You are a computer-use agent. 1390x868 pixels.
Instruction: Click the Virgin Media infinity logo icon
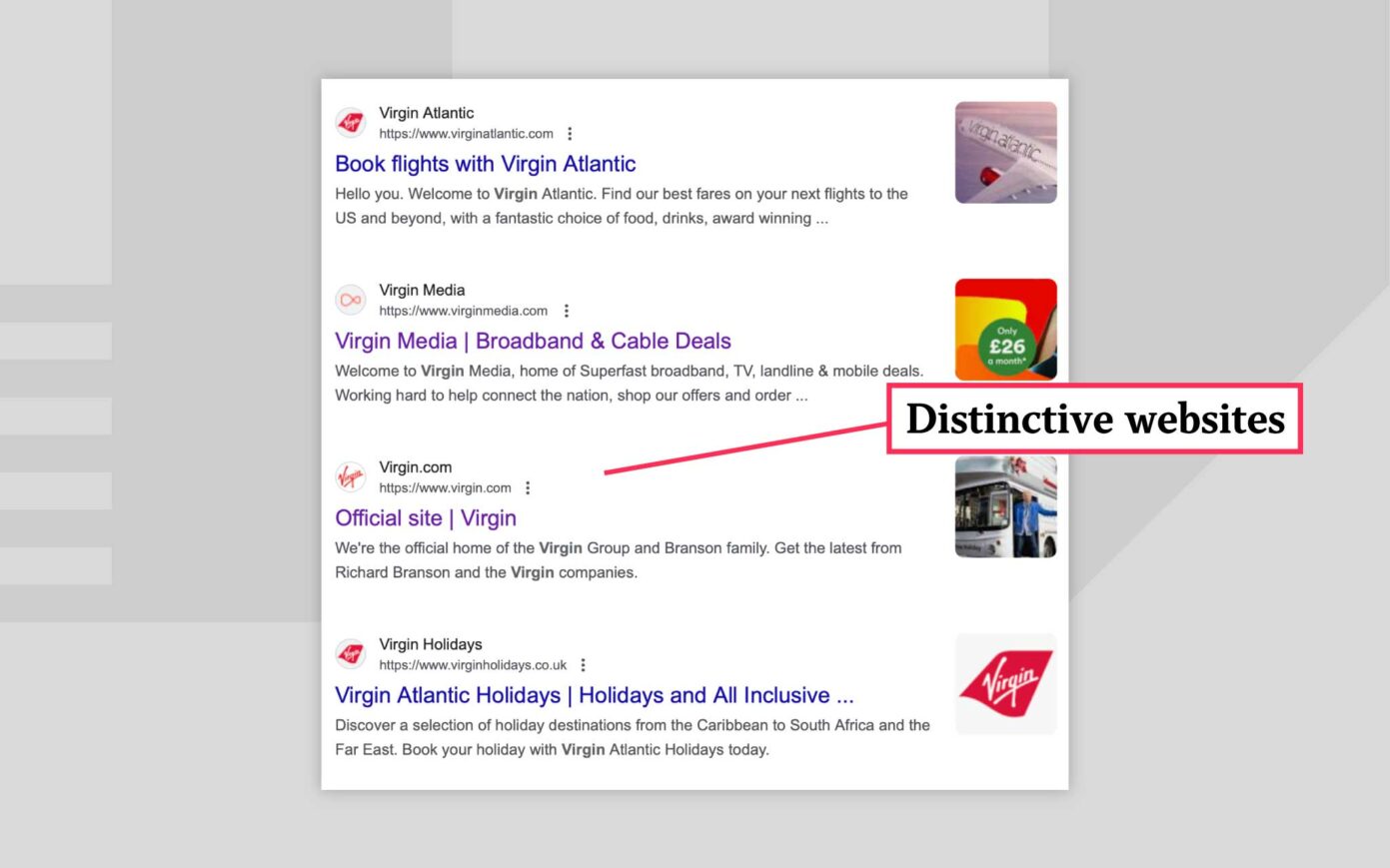point(350,299)
